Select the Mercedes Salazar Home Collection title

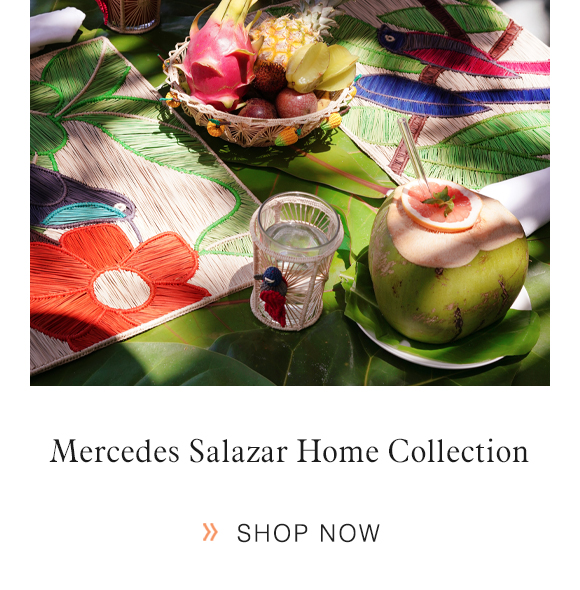tap(289, 451)
